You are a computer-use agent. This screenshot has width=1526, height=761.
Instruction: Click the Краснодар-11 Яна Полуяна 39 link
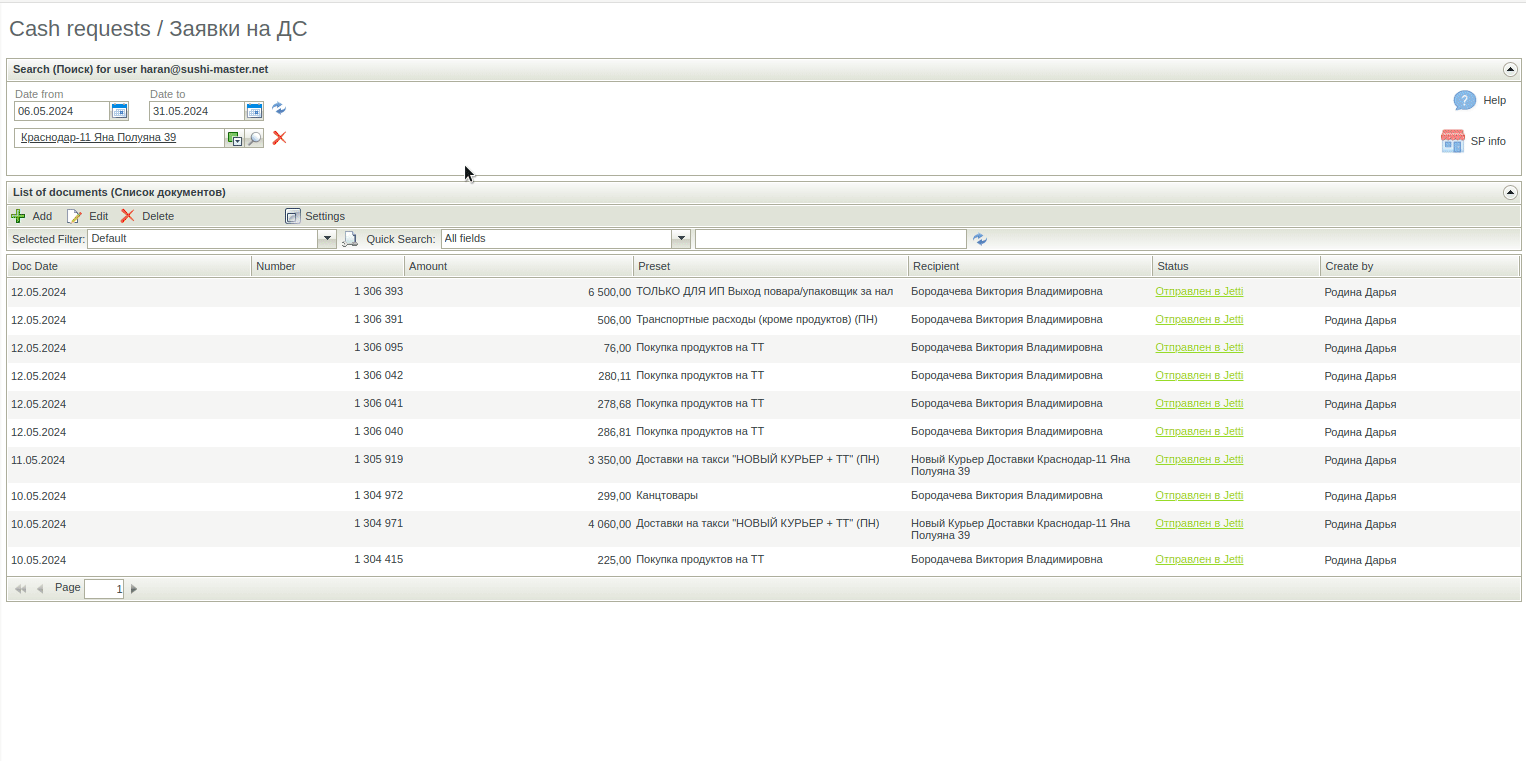98,138
